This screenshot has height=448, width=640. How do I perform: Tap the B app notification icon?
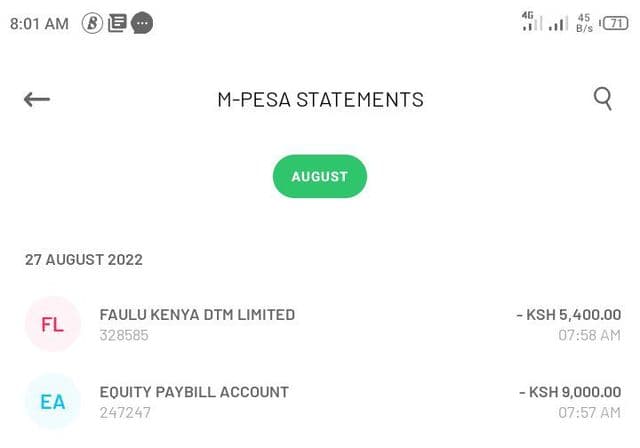pyautogui.click(x=93, y=23)
